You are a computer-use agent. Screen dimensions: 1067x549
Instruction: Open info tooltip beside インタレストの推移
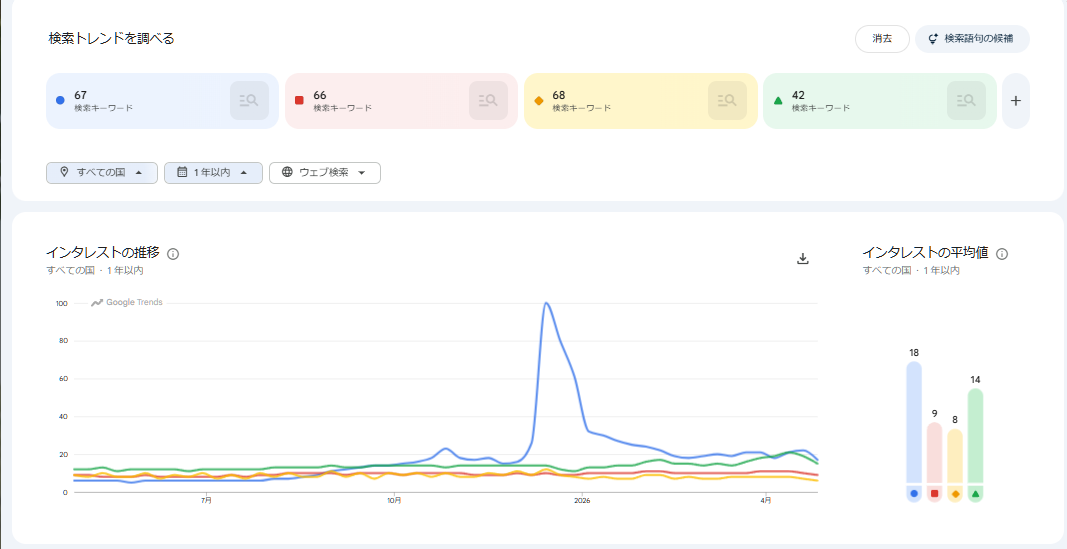(173, 254)
